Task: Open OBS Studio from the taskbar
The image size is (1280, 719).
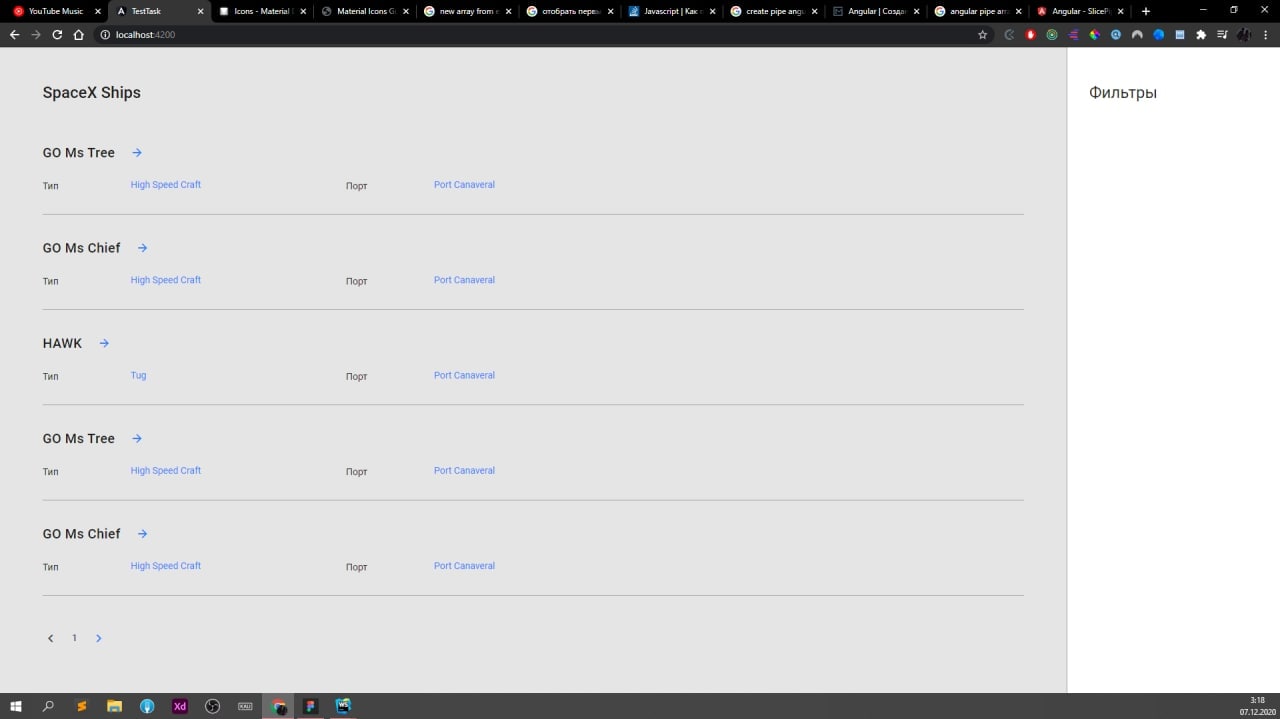Action: [212, 706]
